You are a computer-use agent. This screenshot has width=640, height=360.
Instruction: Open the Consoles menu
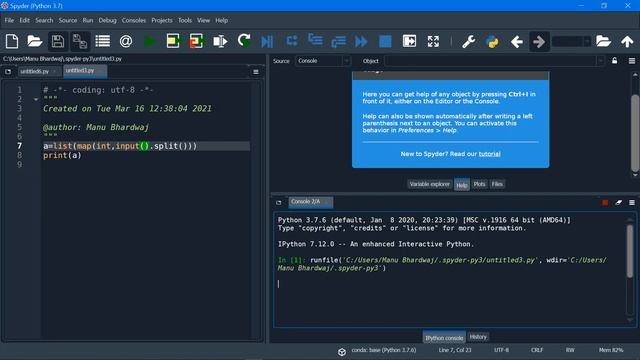[133, 20]
